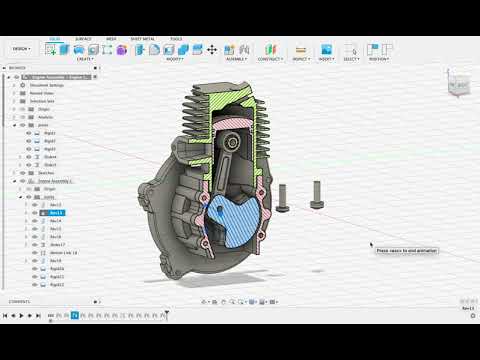Toggle visibility of Slider5 joint

[29, 165]
